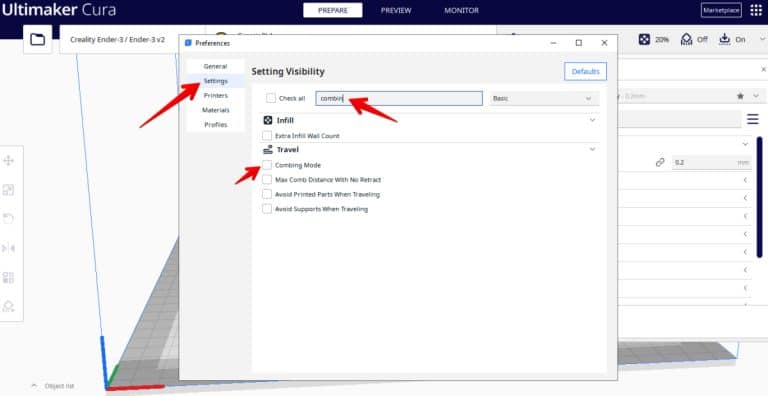Click the setting visibility search field
The width and height of the screenshot is (768, 396).
coord(399,99)
